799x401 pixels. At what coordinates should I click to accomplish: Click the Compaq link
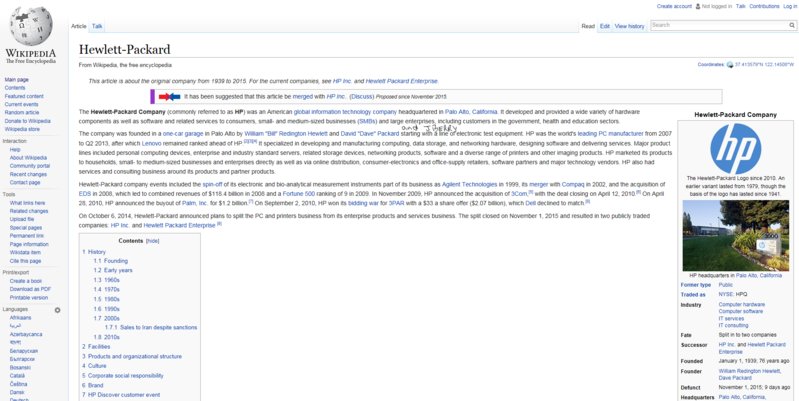(573, 184)
